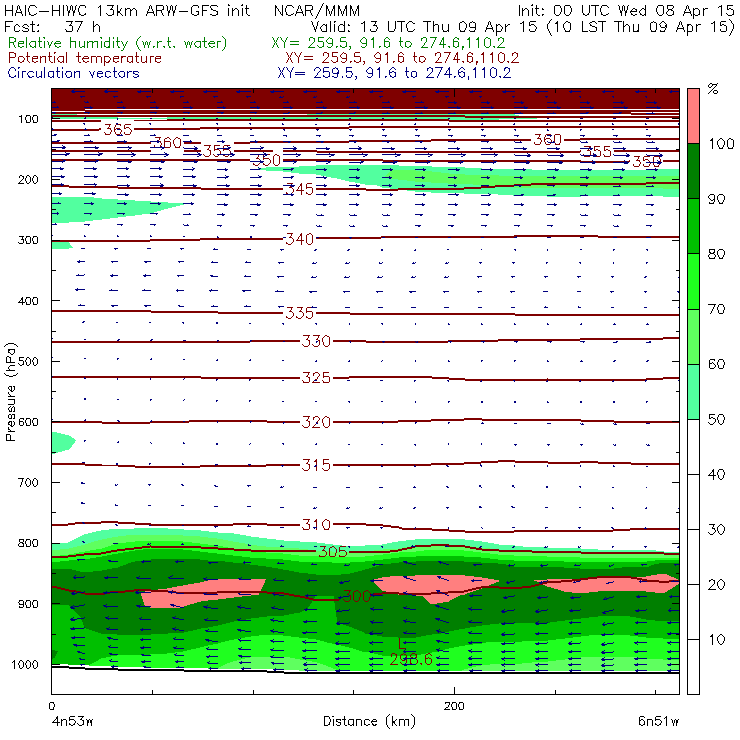Click the 335 contour label
Image resolution: width=740 pixels, height=740 pixels.
coord(299,313)
